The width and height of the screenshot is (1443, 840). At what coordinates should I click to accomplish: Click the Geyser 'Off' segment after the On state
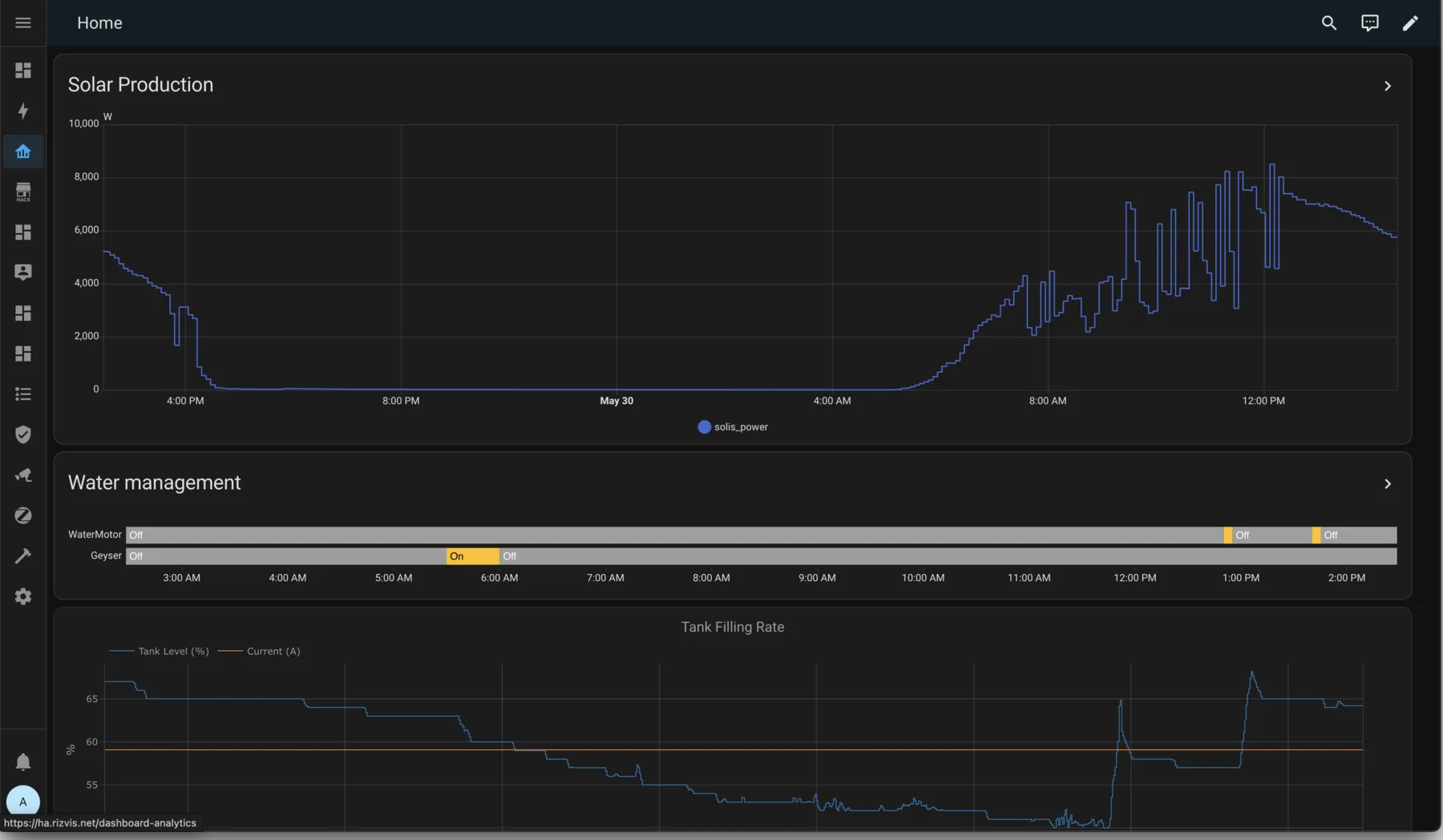point(948,556)
